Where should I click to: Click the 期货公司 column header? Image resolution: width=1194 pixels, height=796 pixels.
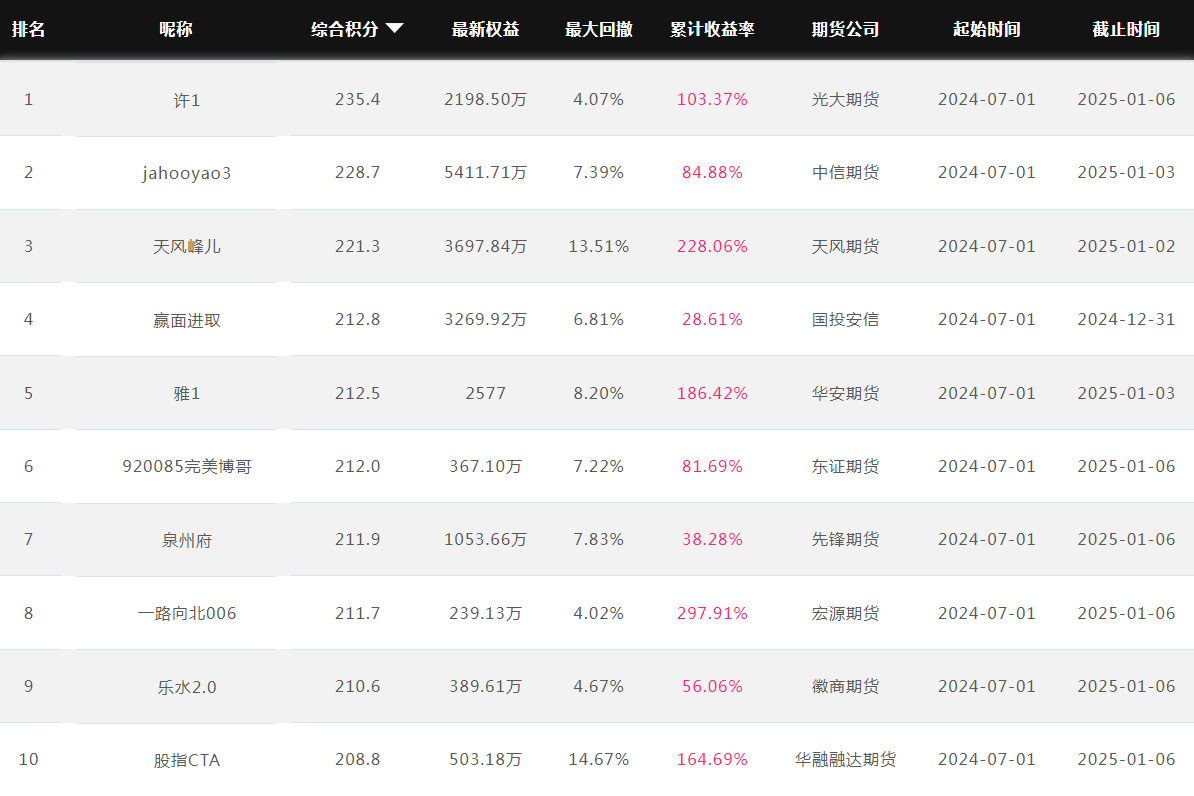pyautogui.click(x=845, y=29)
